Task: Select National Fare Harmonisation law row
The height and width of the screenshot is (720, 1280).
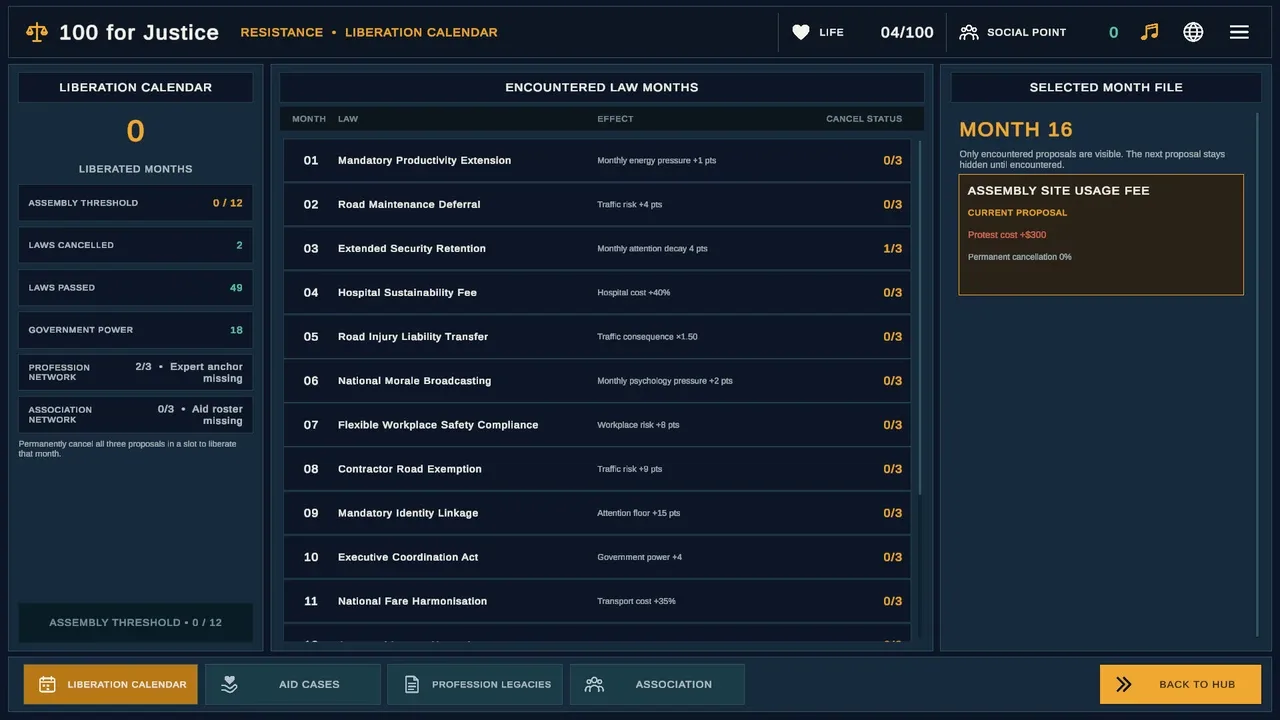Action: click(597, 600)
